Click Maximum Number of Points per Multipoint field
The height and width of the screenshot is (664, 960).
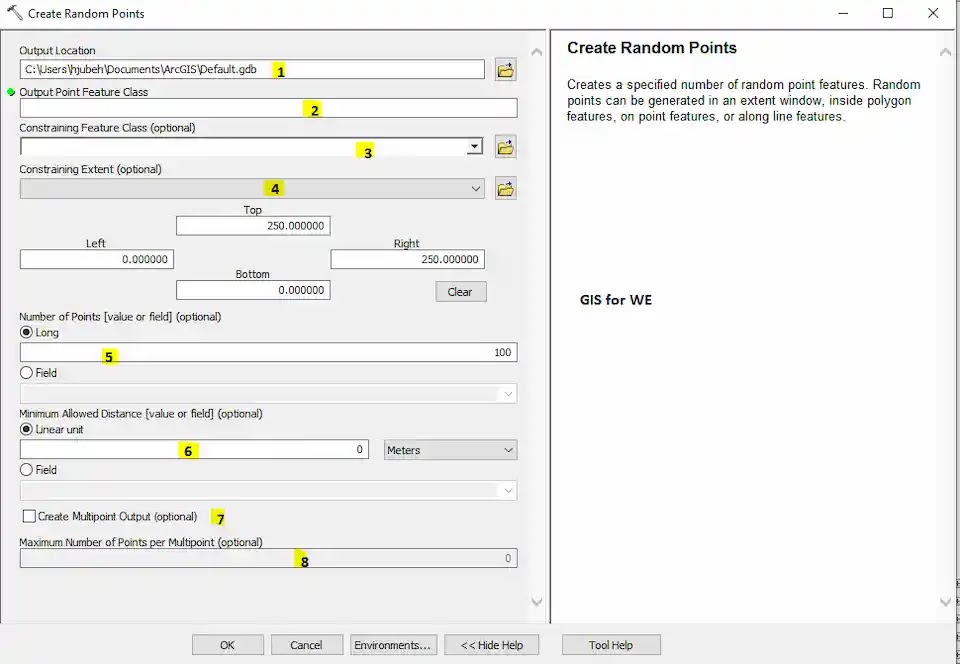[268, 558]
